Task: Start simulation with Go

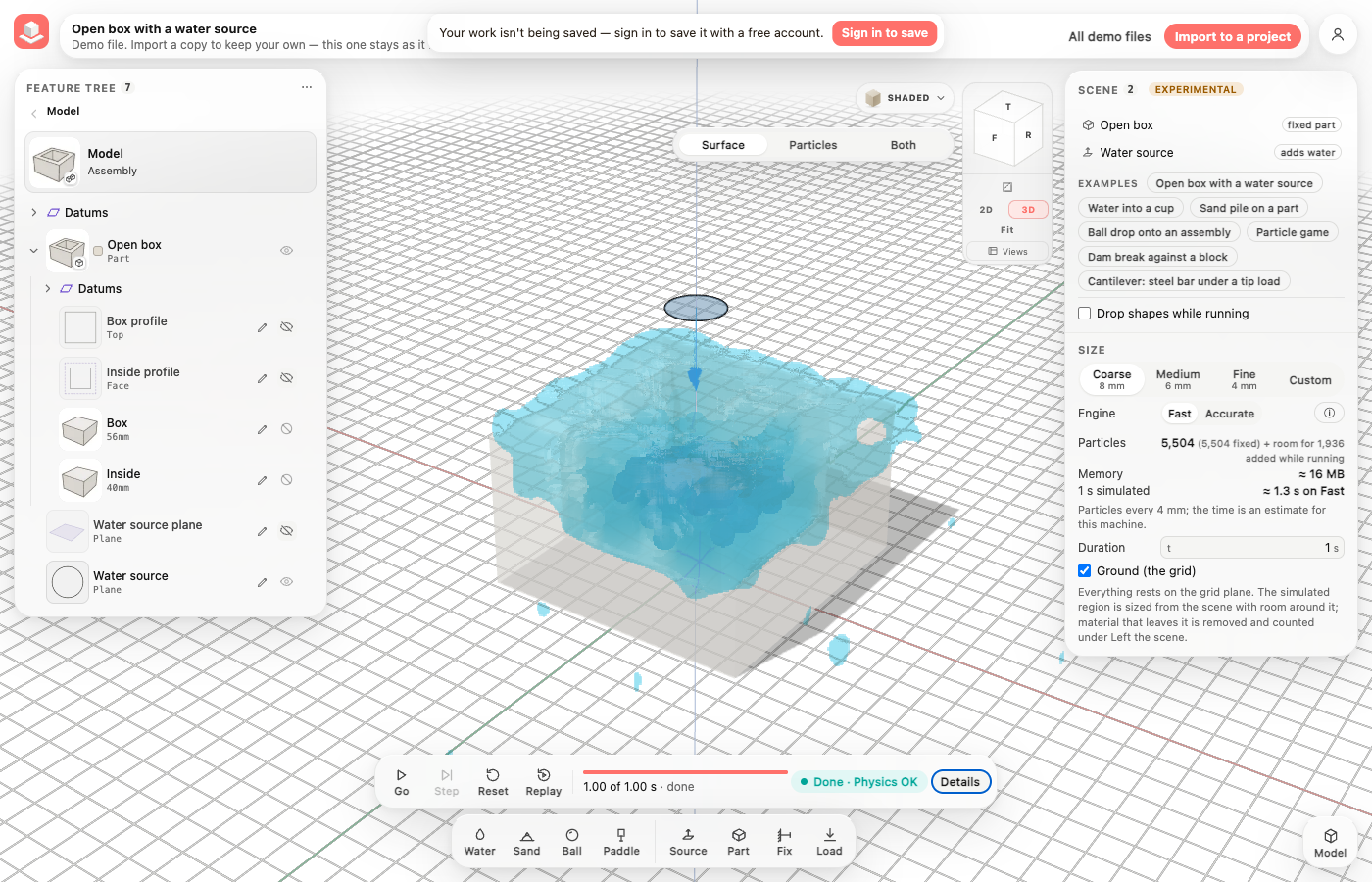Action: point(401,782)
